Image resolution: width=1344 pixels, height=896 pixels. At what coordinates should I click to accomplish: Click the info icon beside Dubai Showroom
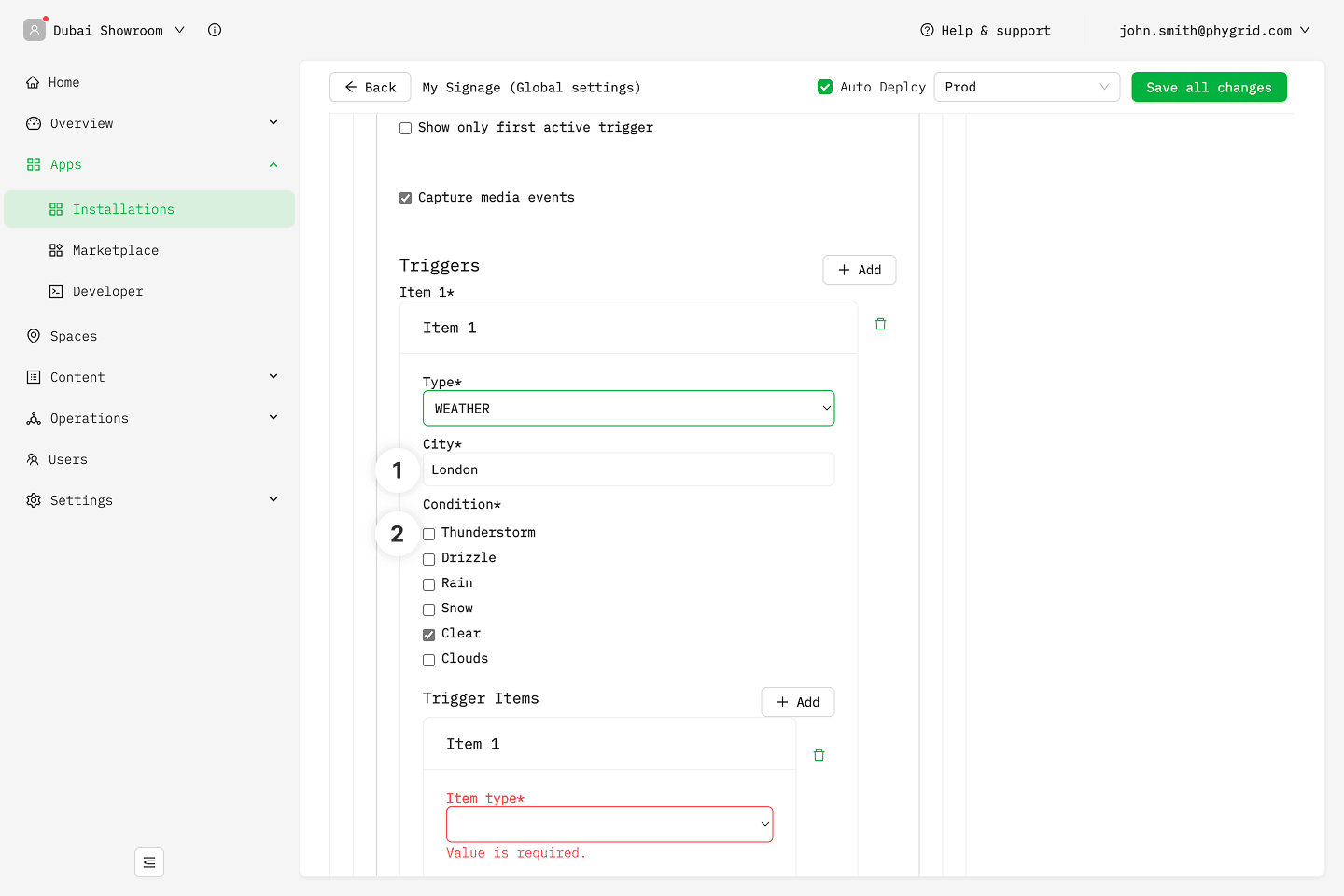click(215, 30)
